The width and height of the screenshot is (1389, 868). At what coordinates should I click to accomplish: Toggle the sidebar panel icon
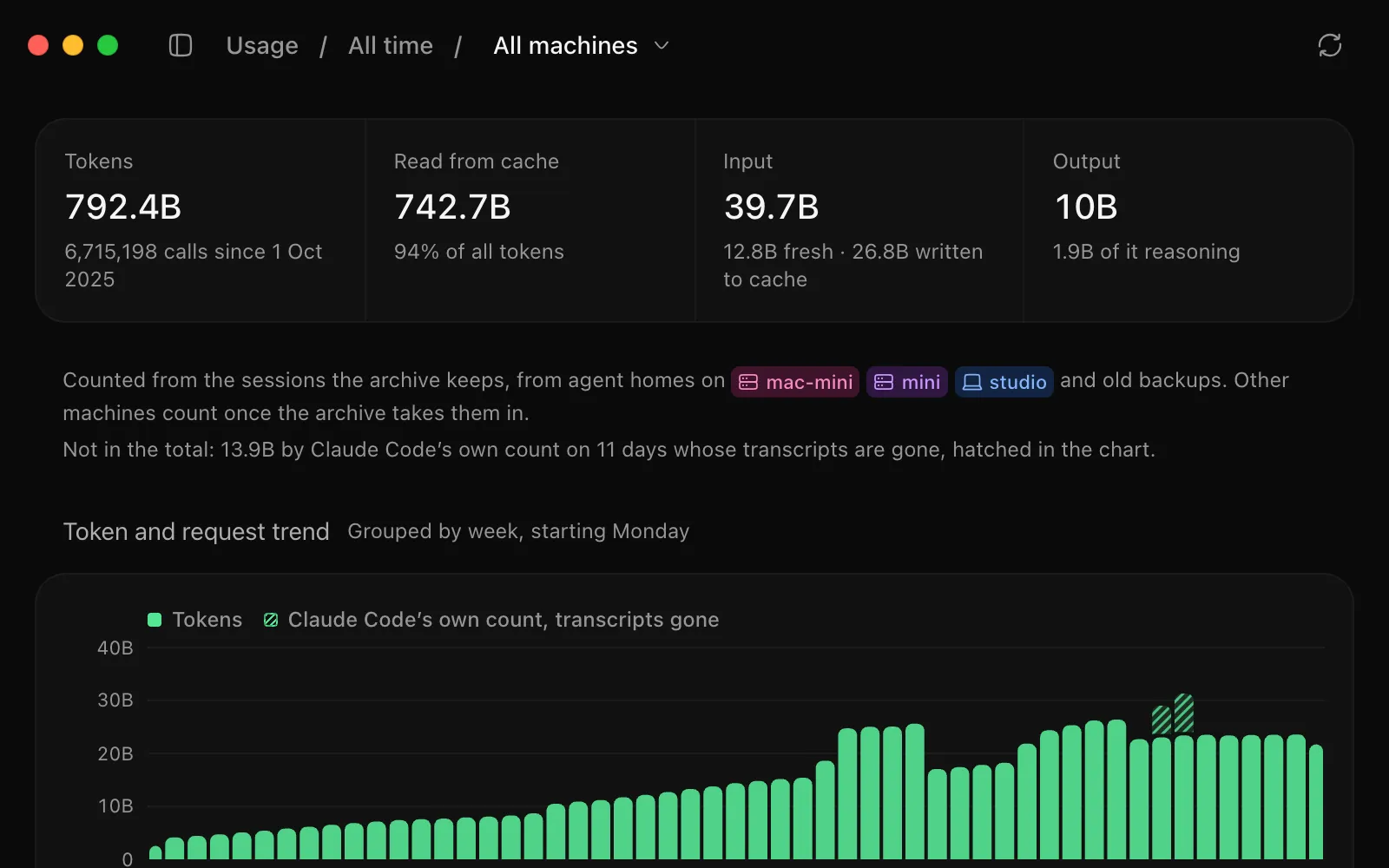click(x=181, y=45)
